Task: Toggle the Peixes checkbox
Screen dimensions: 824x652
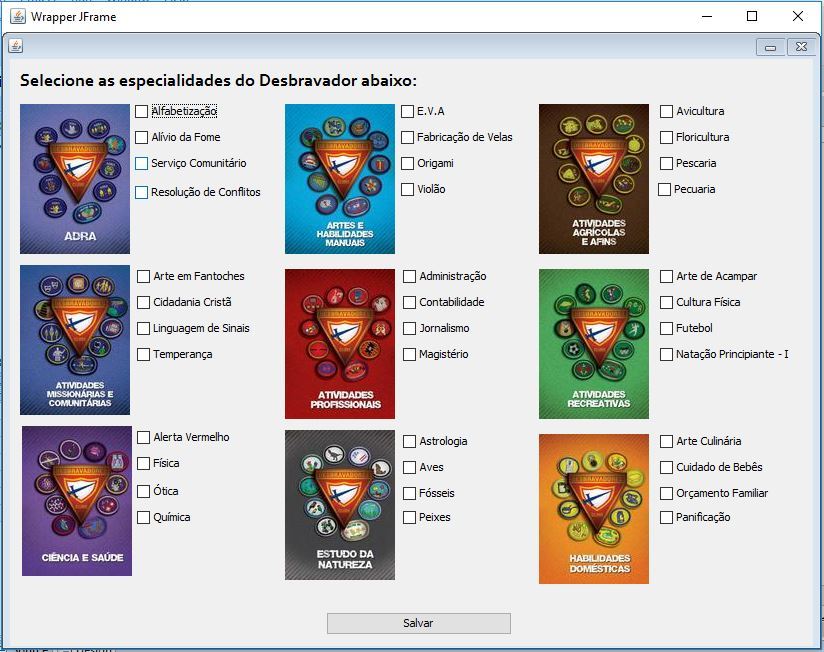Action: pyautogui.click(x=409, y=518)
